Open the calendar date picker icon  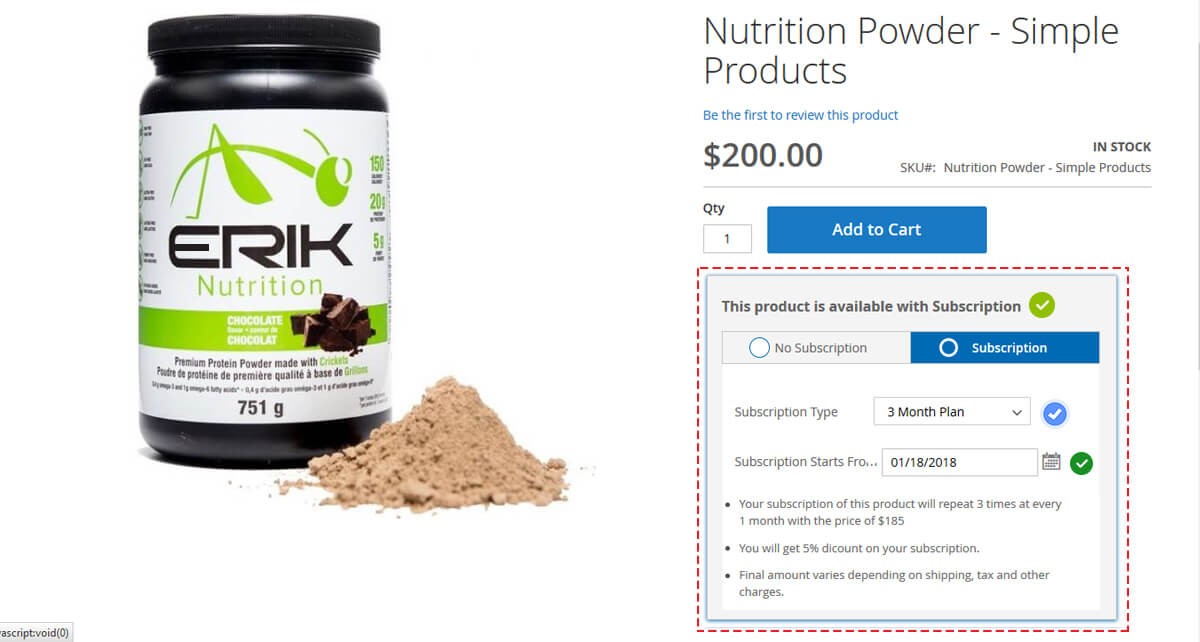(1051, 462)
